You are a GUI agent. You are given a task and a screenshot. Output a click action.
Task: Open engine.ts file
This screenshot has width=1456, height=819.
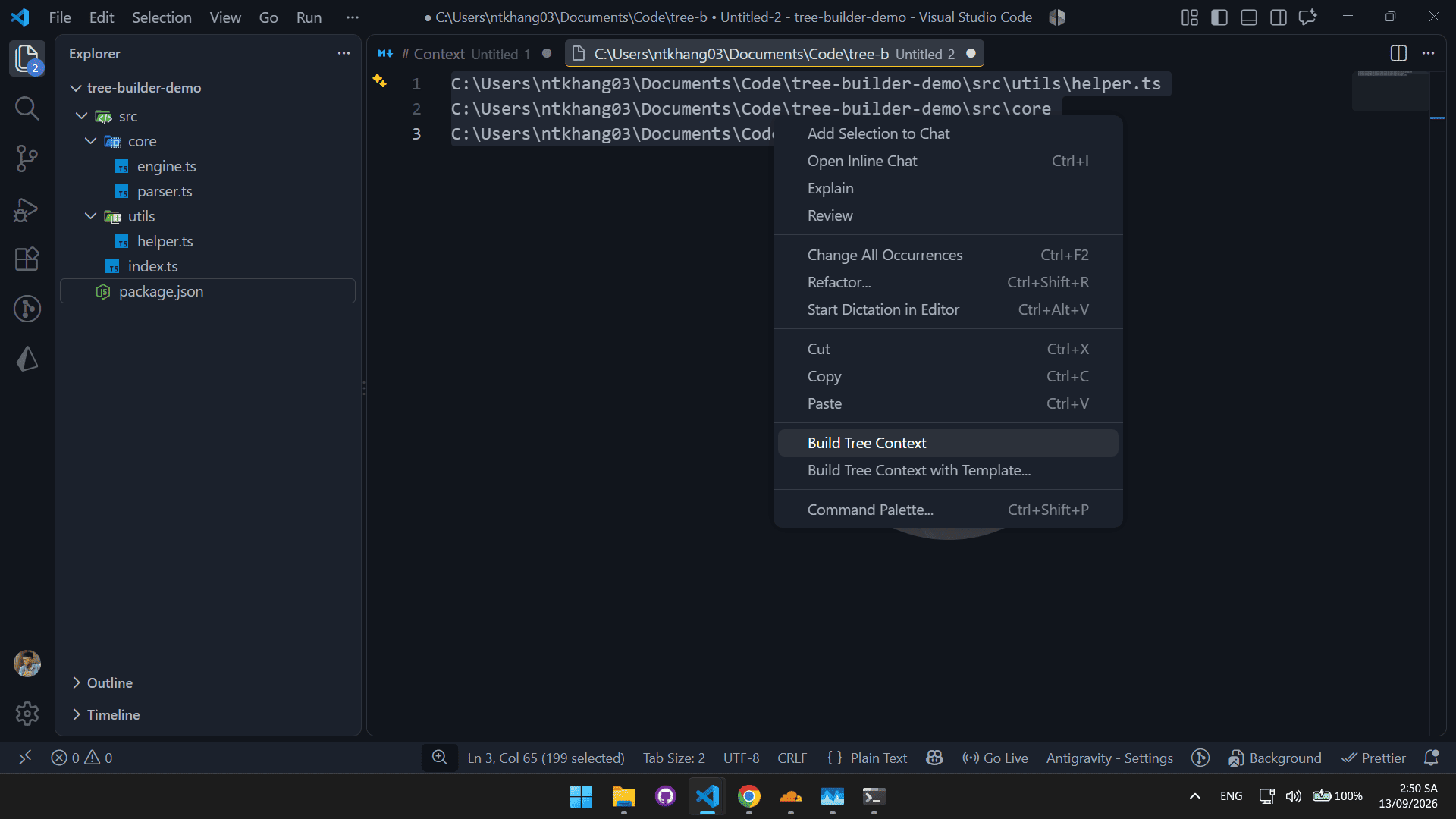tap(166, 166)
